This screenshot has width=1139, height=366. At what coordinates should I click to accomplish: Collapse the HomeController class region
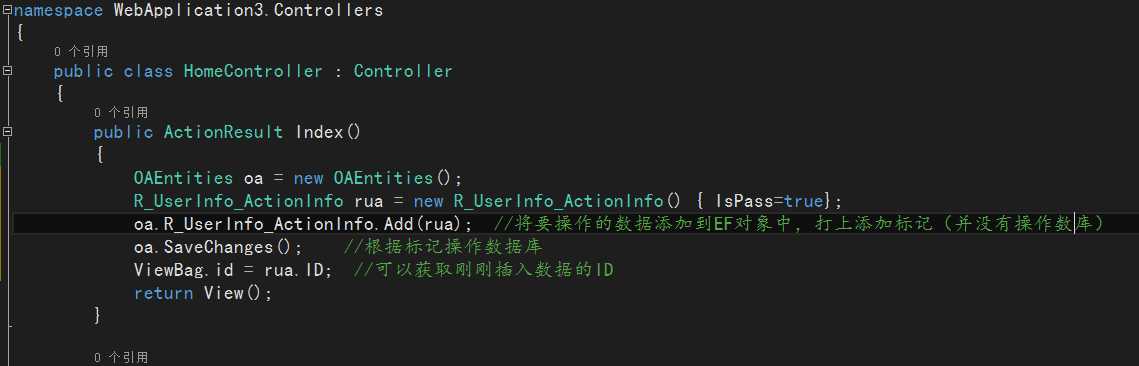coord(7,71)
